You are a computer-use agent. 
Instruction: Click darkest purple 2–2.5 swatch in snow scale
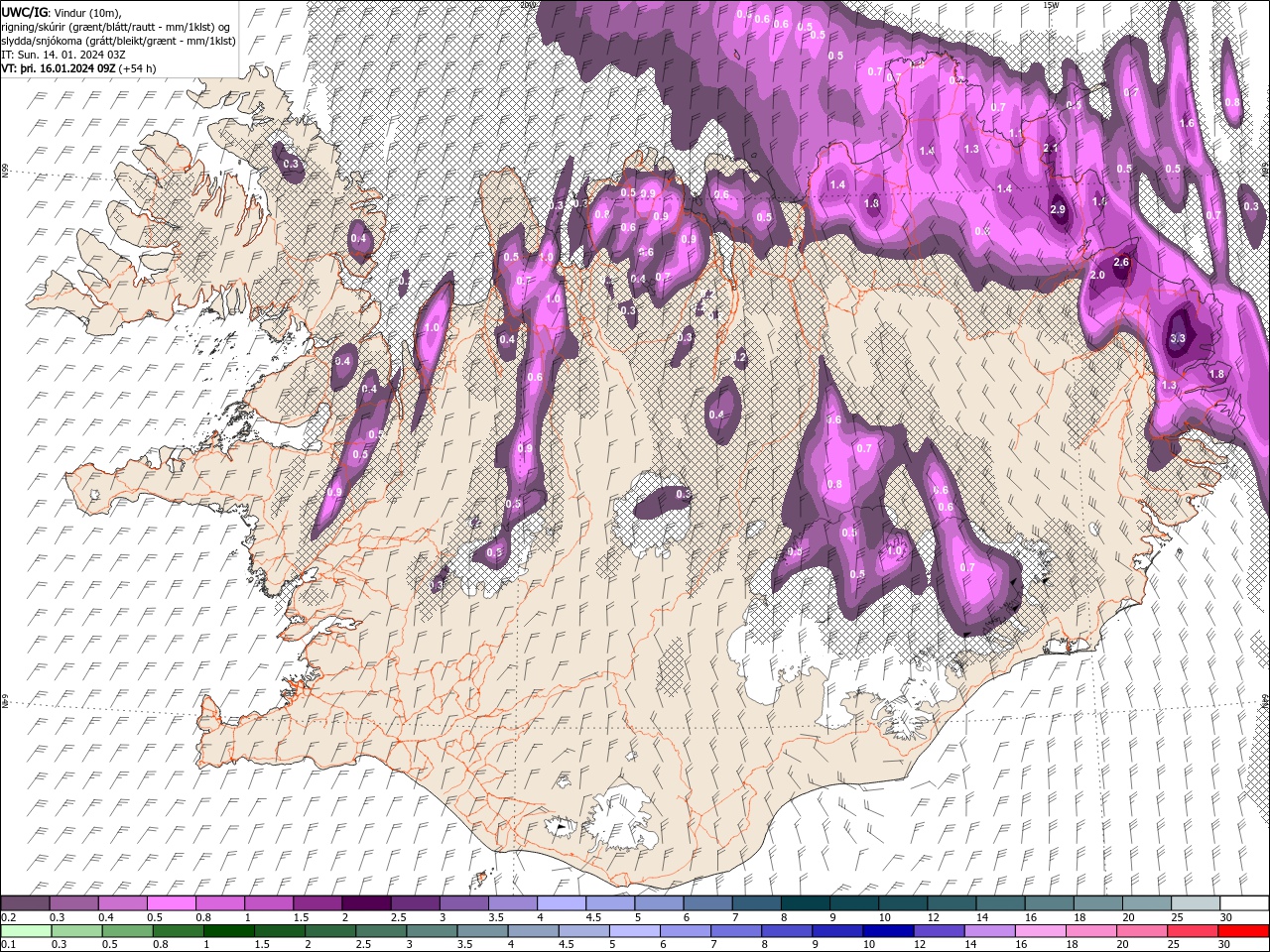click(x=365, y=903)
